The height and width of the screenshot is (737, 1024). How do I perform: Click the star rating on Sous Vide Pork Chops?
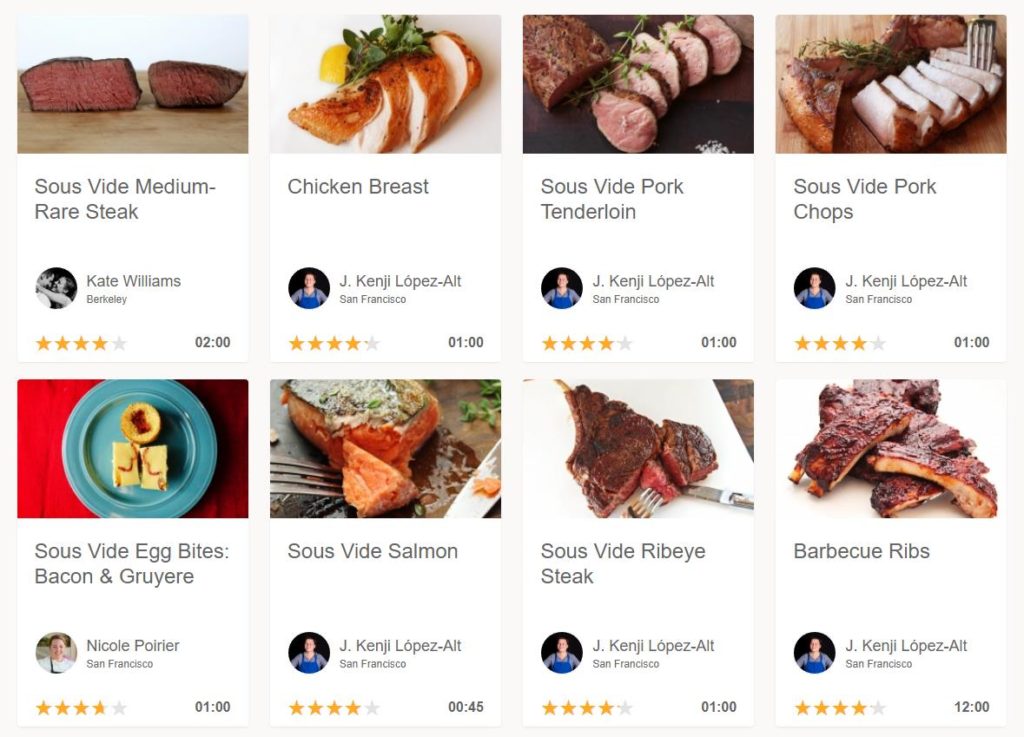click(840, 343)
